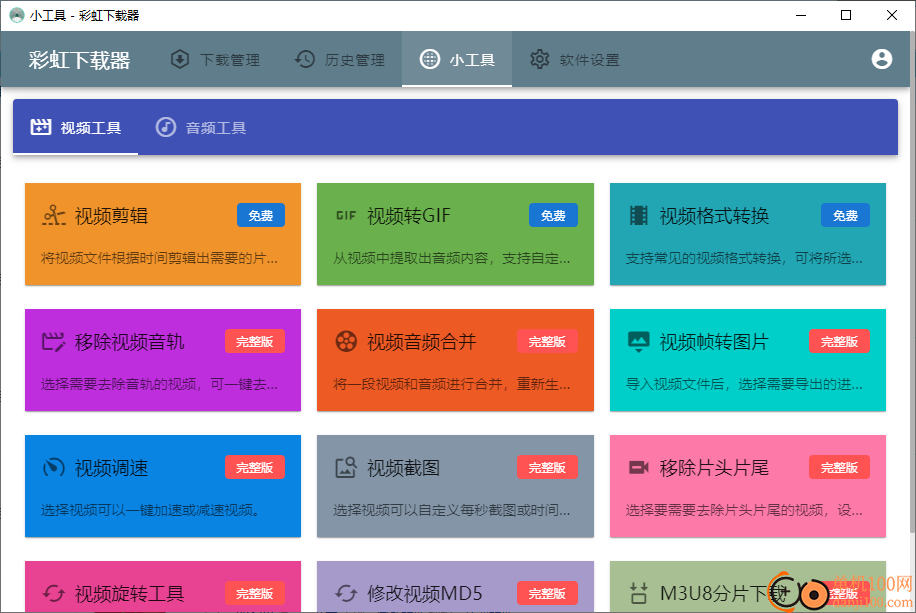Click the speedometer icon for 视频调速
Screen dimensions: 916x613
(54, 467)
